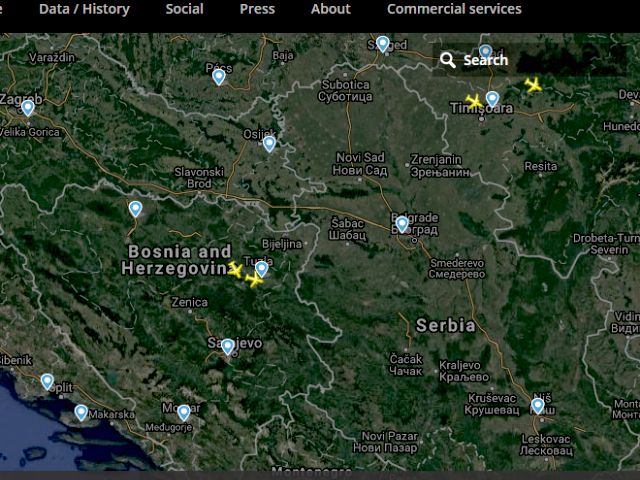Click the Čačak city label
Image resolution: width=640 pixels, height=480 pixels.
coord(406,365)
